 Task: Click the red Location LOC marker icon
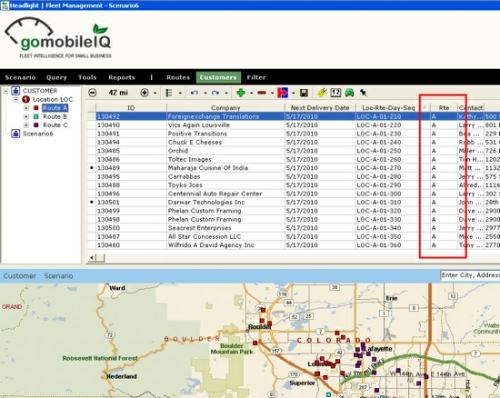click(x=26, y=99)
